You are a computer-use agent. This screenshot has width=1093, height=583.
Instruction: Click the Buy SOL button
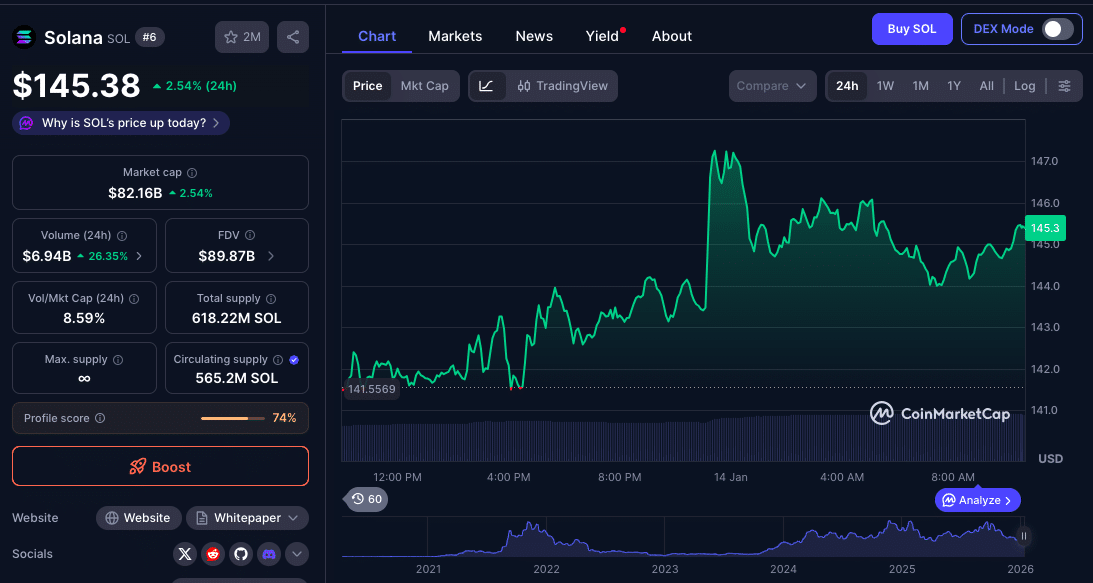[911, 29]
